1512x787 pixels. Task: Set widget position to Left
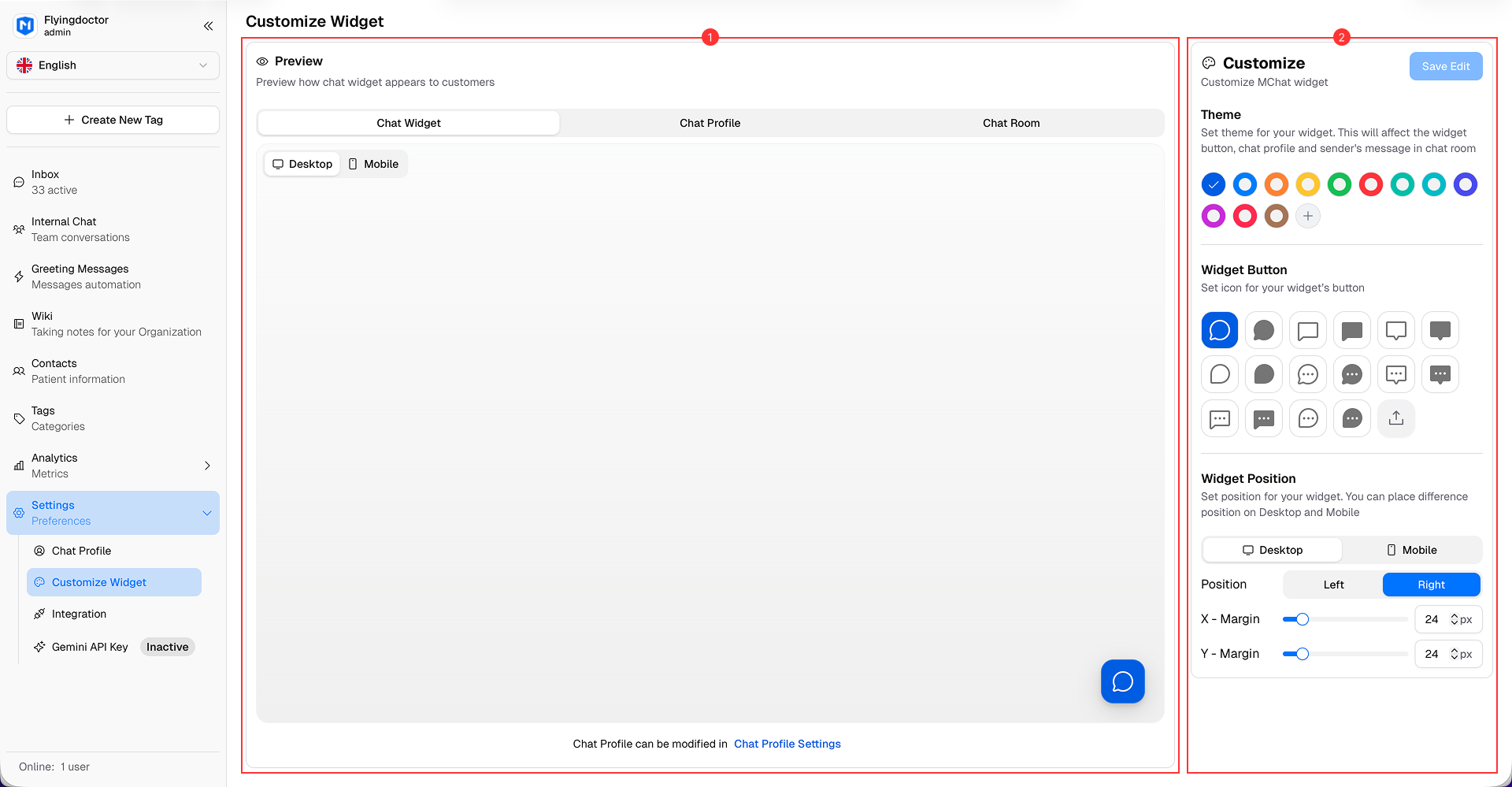[1333, 585]
